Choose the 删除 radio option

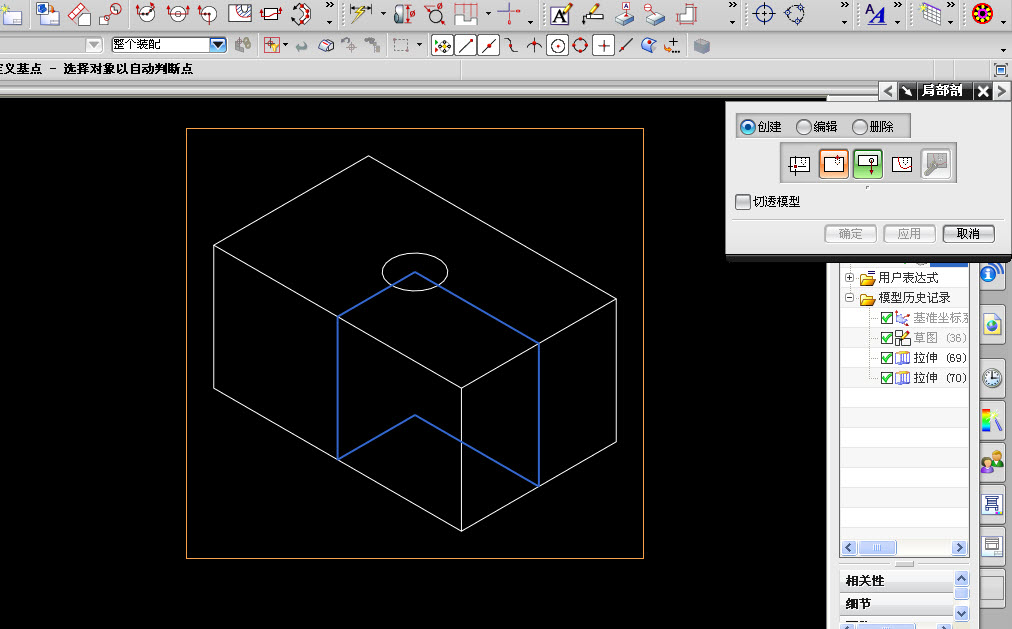[860, 127]
